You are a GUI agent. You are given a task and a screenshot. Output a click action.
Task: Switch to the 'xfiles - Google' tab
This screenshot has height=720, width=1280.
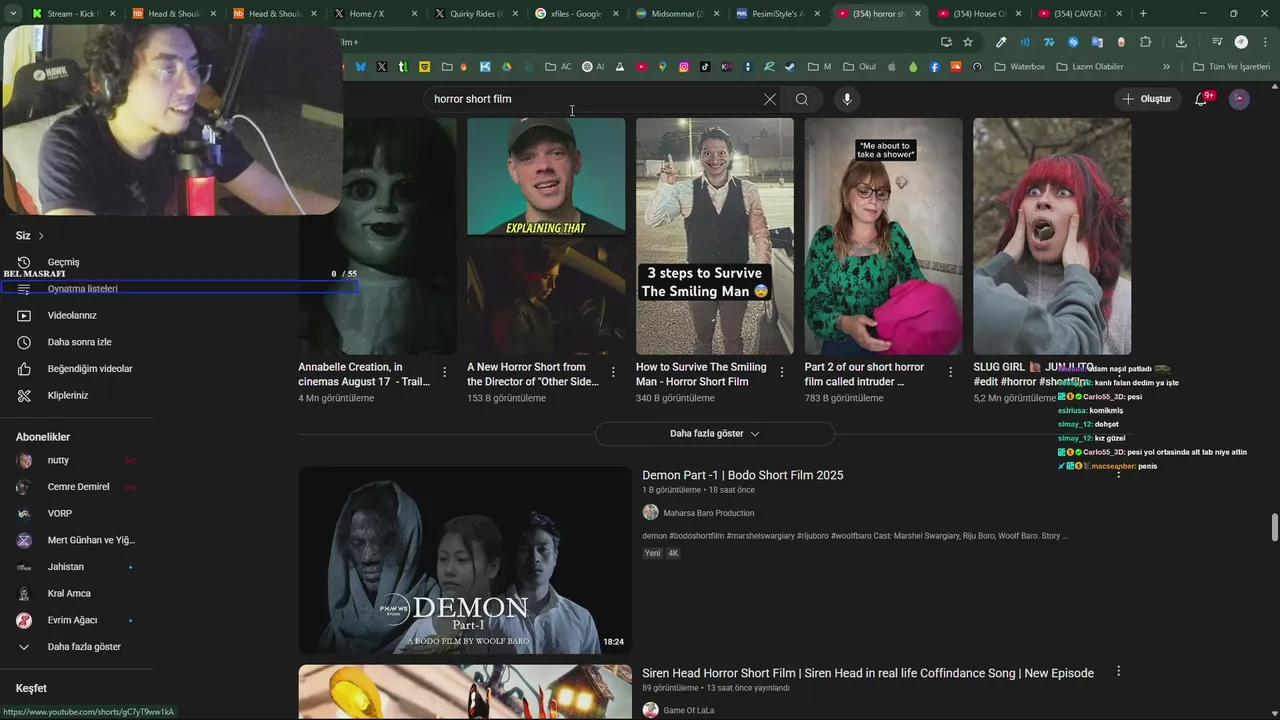(575, 14)
